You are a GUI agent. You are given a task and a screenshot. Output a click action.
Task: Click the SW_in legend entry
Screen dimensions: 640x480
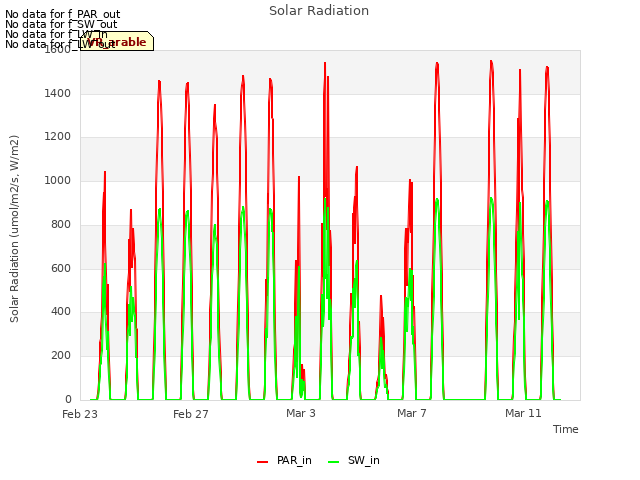(x=354, y=460)
